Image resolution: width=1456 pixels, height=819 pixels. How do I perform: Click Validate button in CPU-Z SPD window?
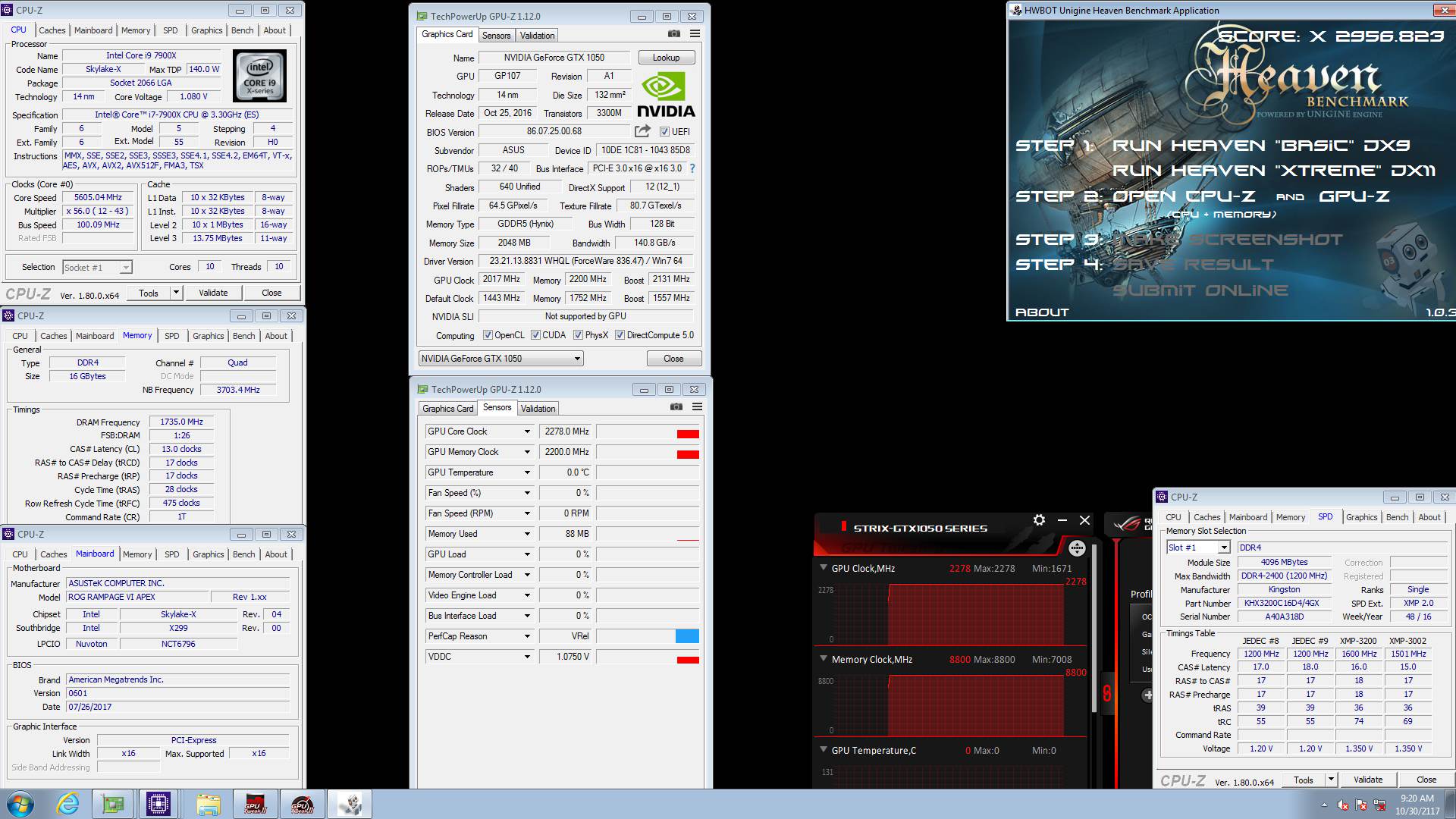click(x=1368, y=780)
